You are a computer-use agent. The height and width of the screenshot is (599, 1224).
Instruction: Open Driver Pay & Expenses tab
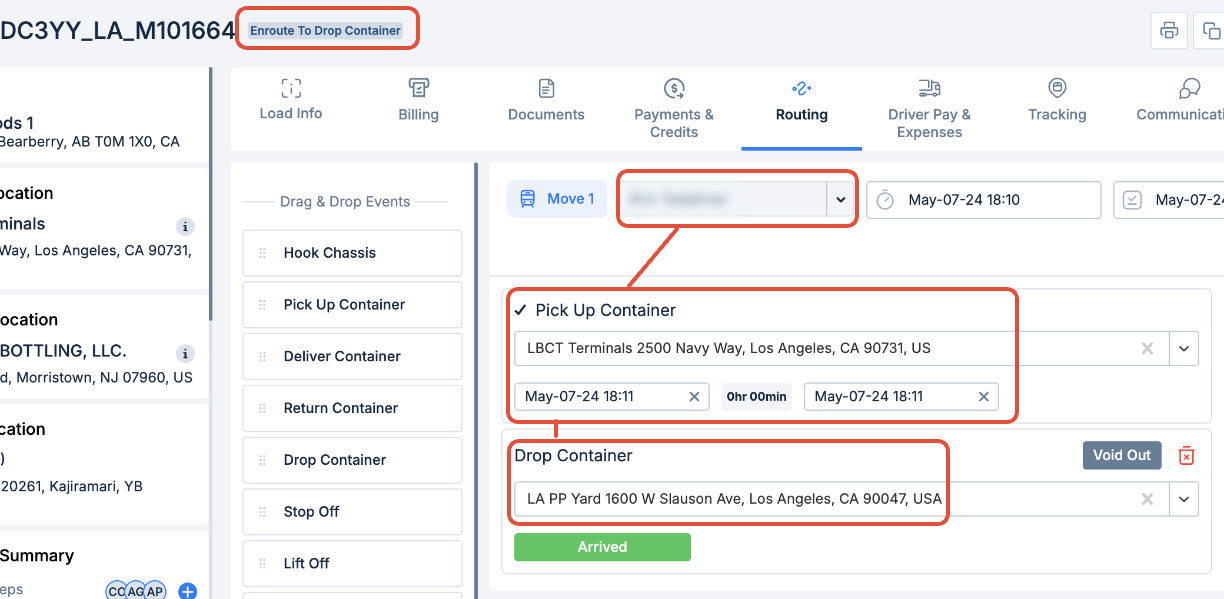pyautogui.click(x=929, y=109)
